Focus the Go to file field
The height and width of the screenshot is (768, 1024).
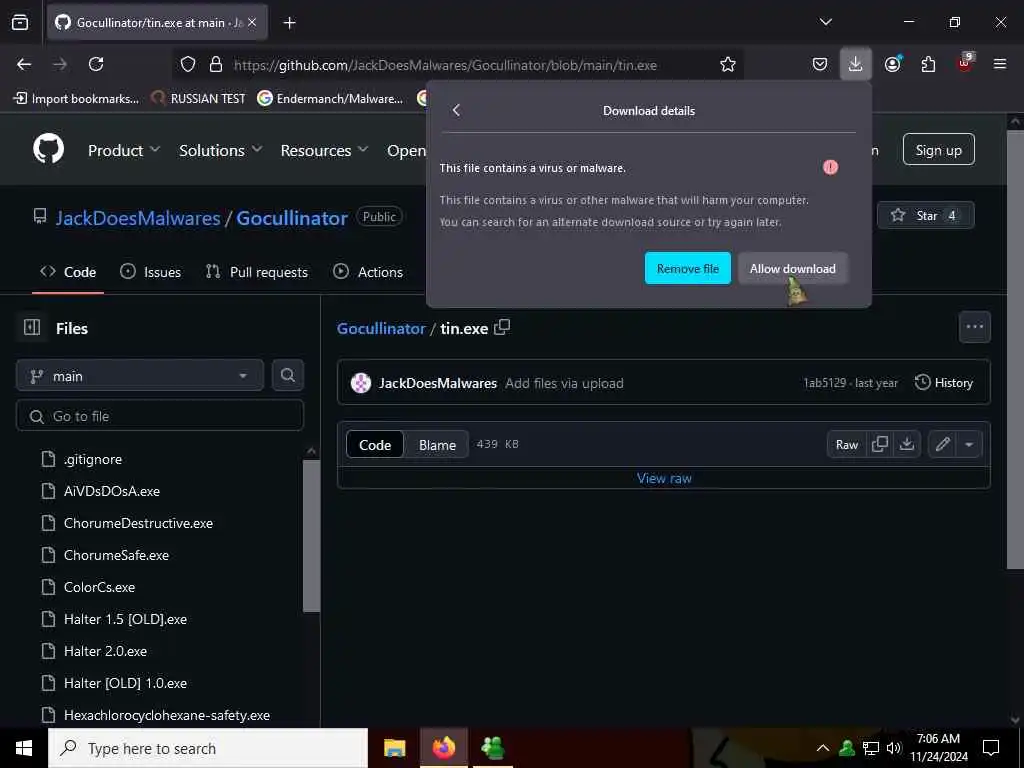[x=160, y=417]
